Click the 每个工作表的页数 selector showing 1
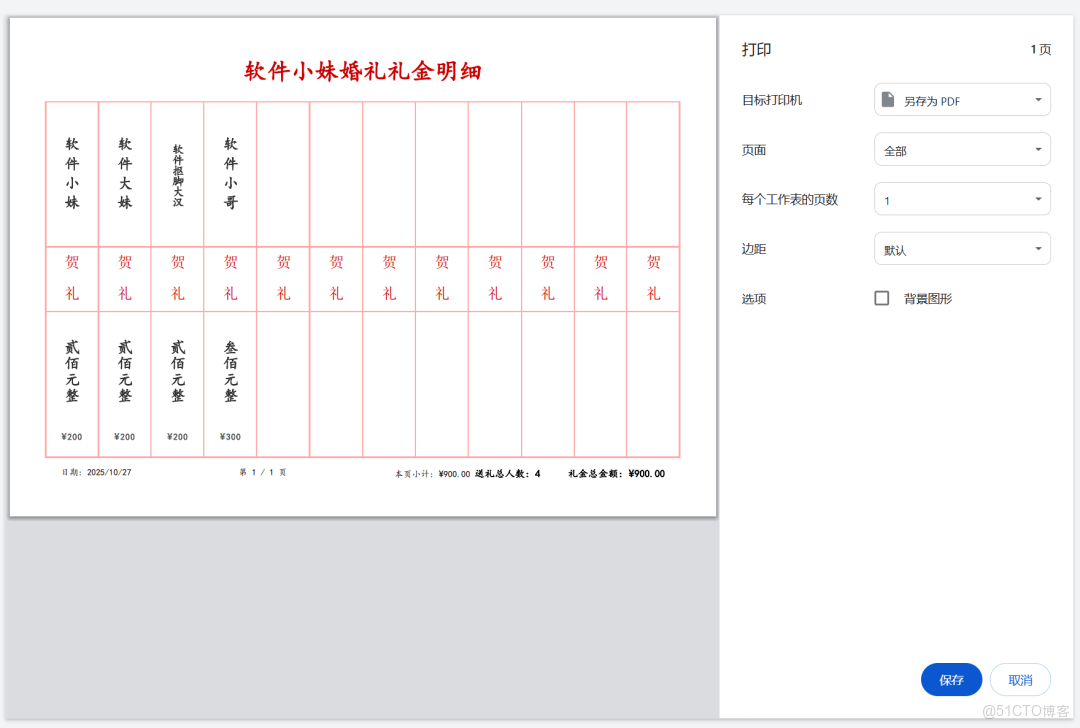Screen dimensions: 1080x728 961,198
